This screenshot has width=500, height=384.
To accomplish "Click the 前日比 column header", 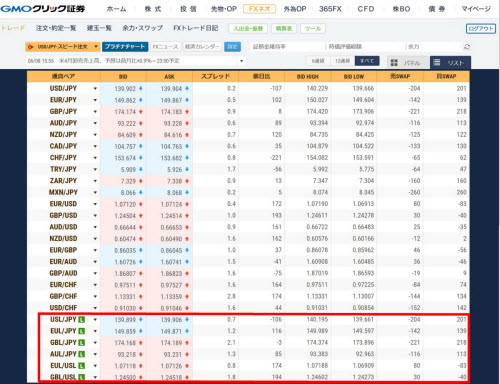I will point(261,76).
